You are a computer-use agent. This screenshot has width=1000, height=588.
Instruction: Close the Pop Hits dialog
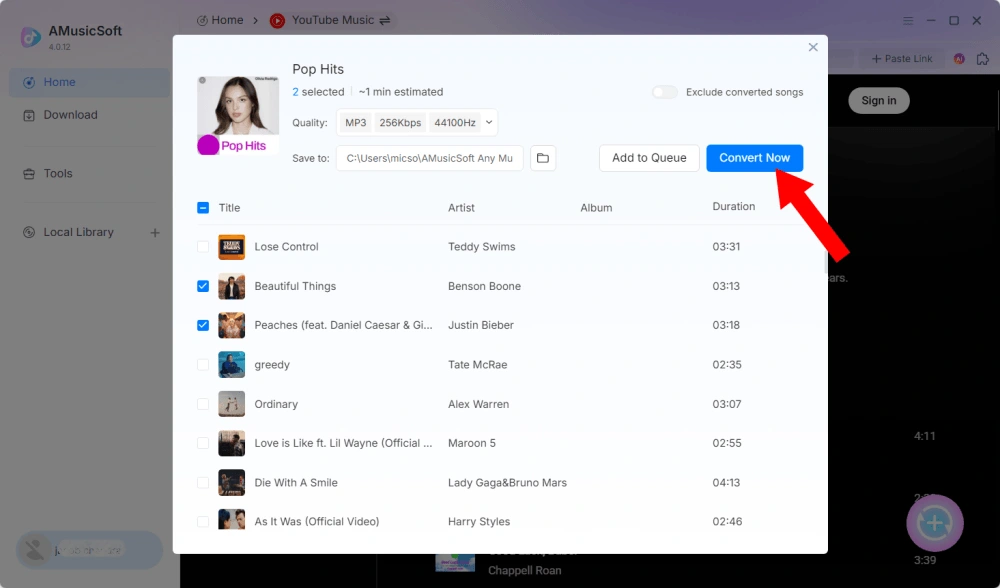click(x=812, y=47)
